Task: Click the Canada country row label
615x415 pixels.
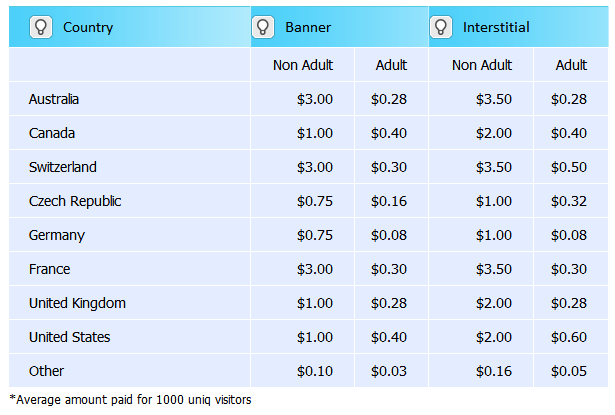Action: point(52,134)
